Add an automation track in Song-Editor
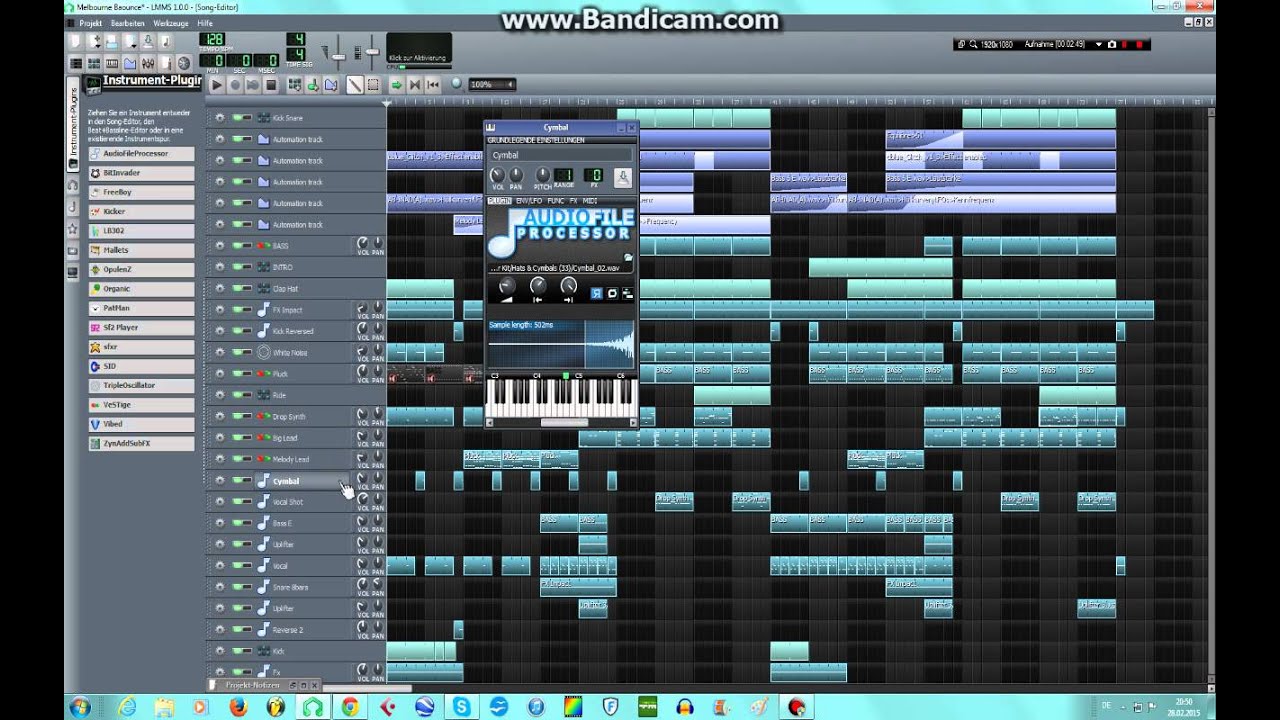Viewport: 1280px width, 720px height. coord(331,85)
